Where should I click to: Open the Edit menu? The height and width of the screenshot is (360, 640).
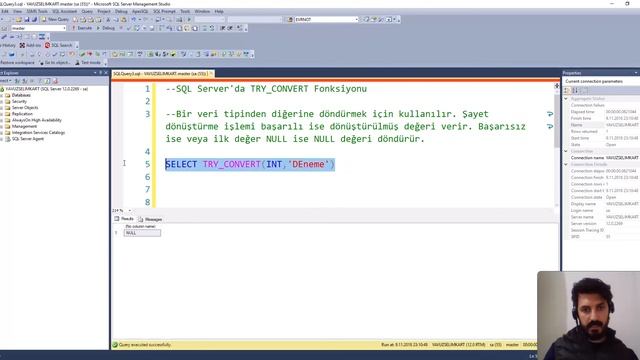tap(5, 11)
